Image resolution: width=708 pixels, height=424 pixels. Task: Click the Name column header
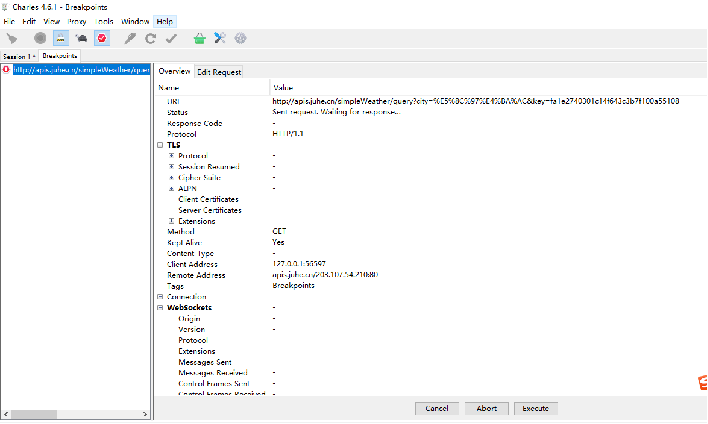[212, 88]
